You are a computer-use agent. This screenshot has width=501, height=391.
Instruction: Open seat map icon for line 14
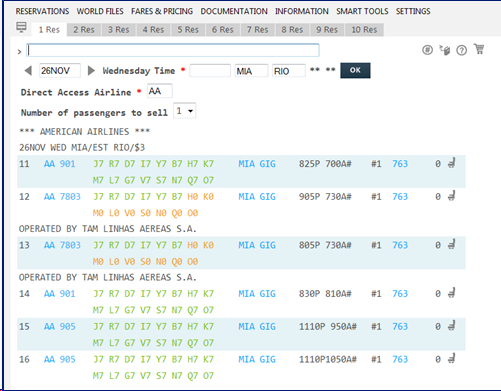pos(451,293)
